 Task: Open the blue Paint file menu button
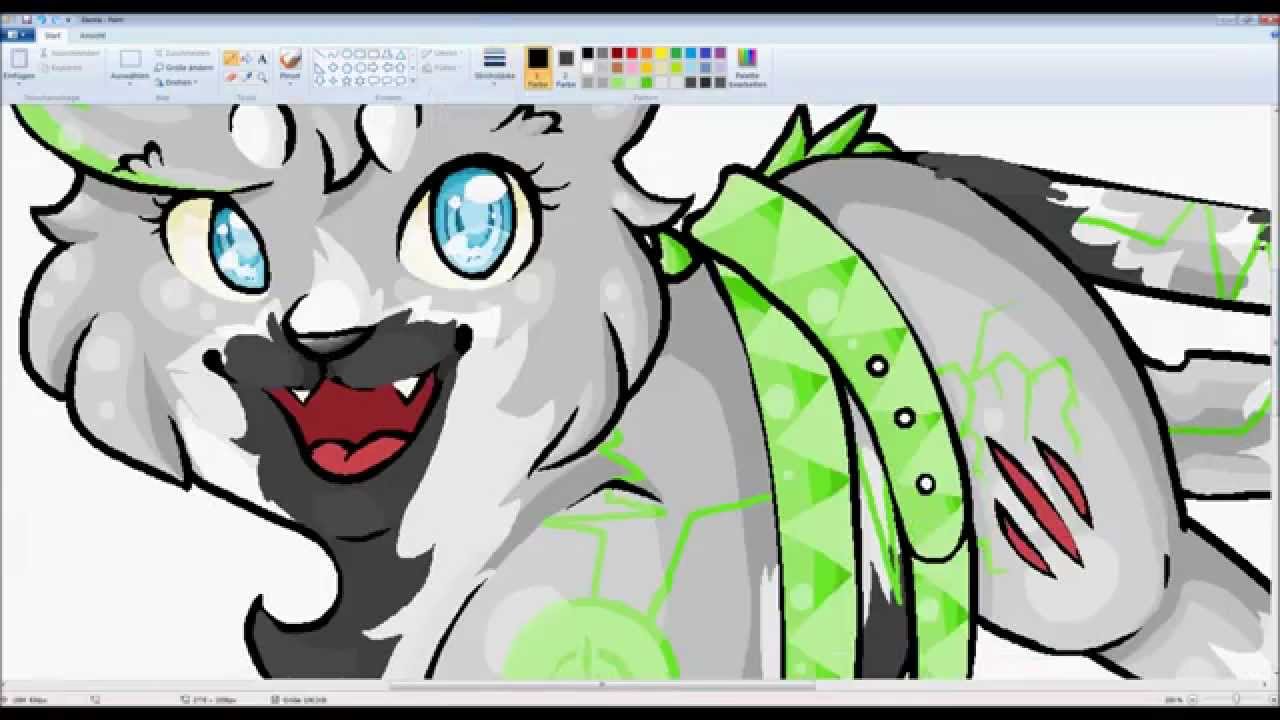tap(17, 35)
